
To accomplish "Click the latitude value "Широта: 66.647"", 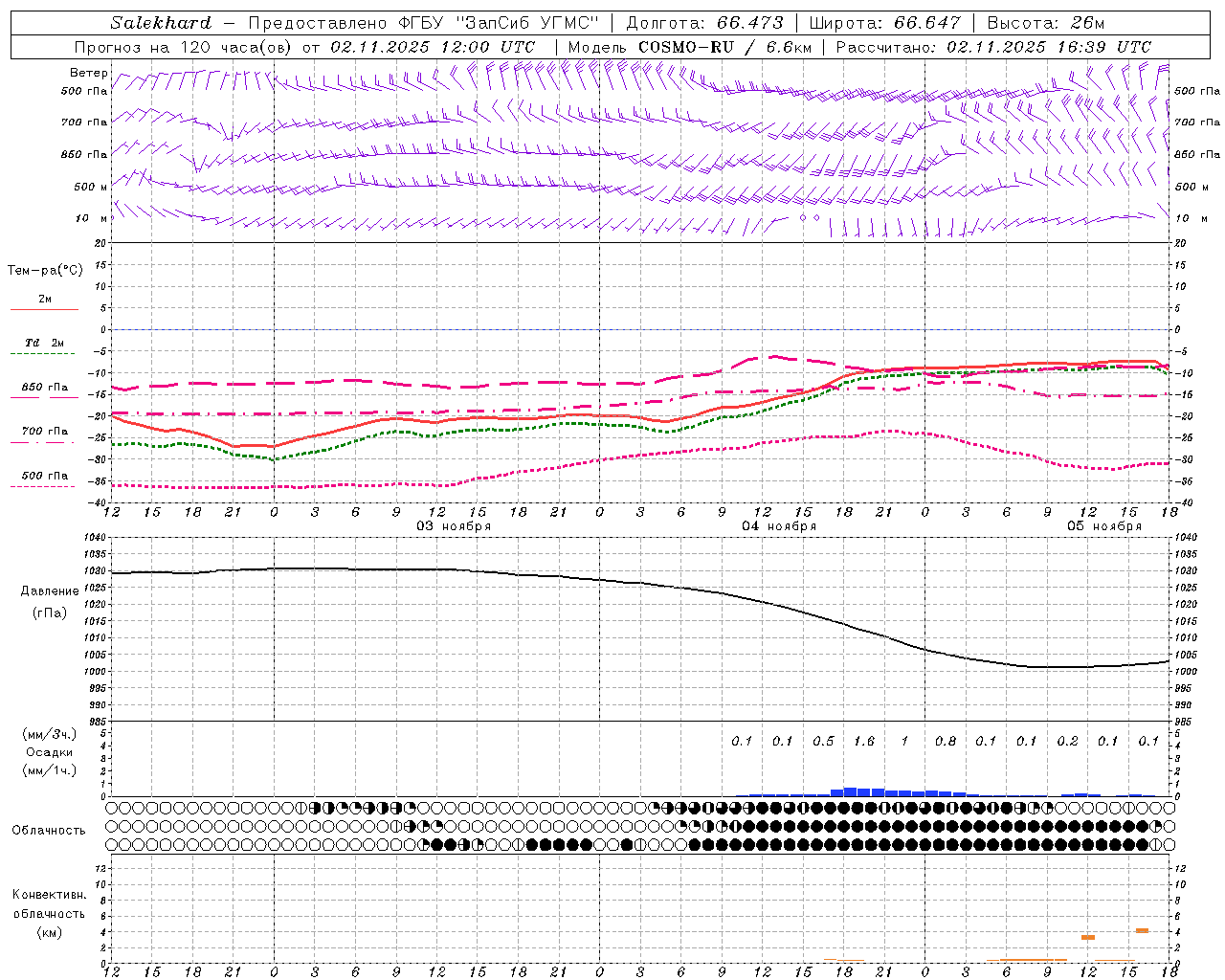I will coord(884,23).
